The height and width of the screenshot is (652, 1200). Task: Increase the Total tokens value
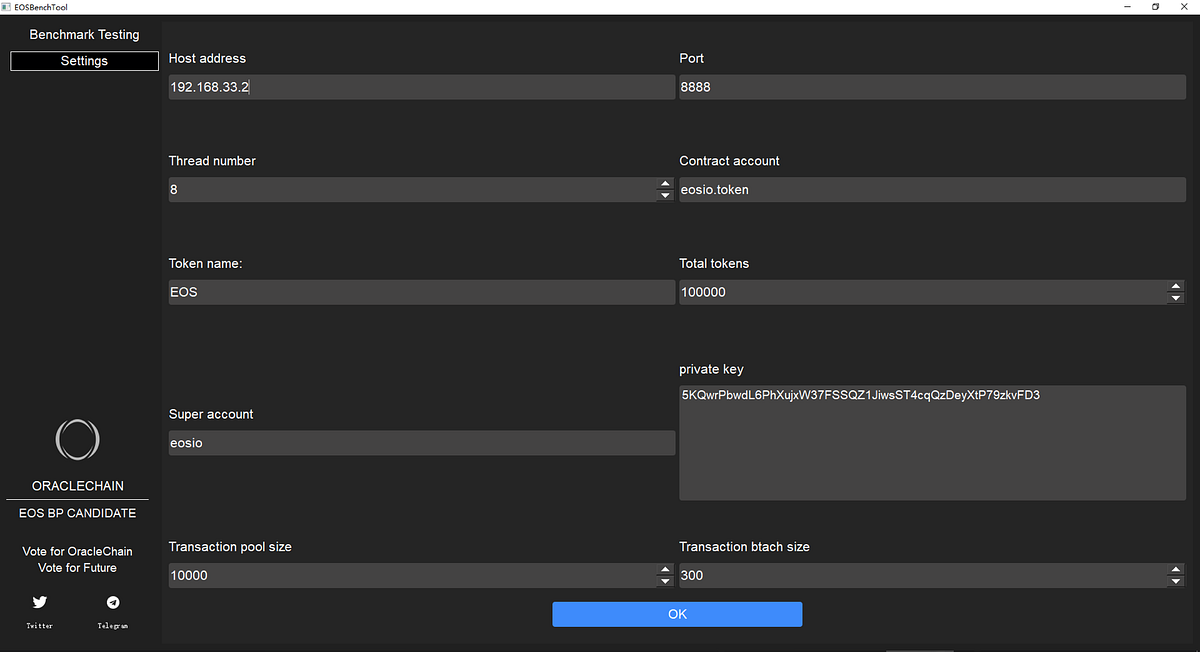click(1175, 286)
